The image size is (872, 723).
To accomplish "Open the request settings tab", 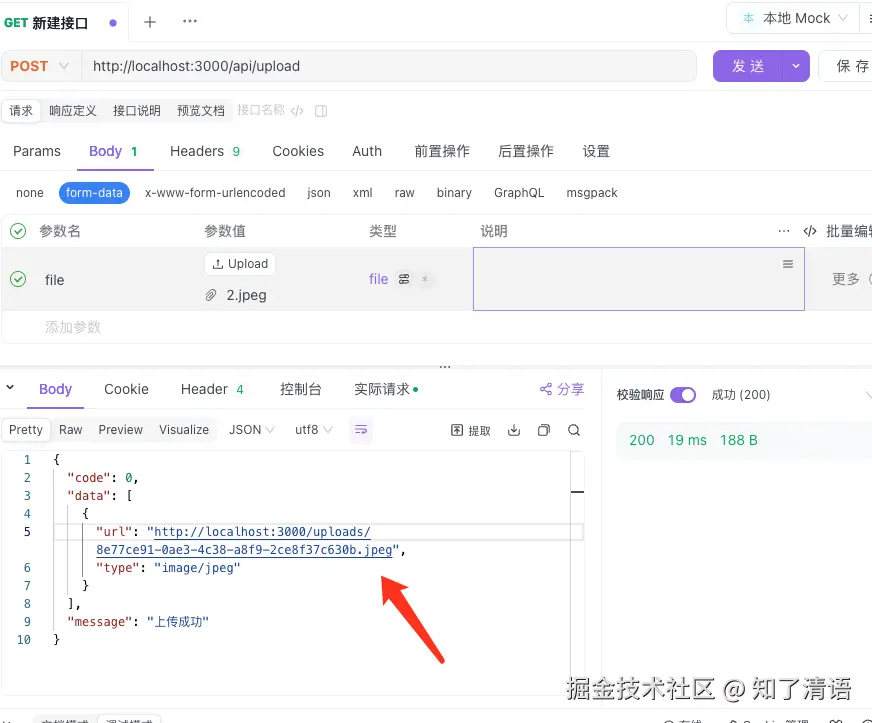I will click(x=596, y=151).
